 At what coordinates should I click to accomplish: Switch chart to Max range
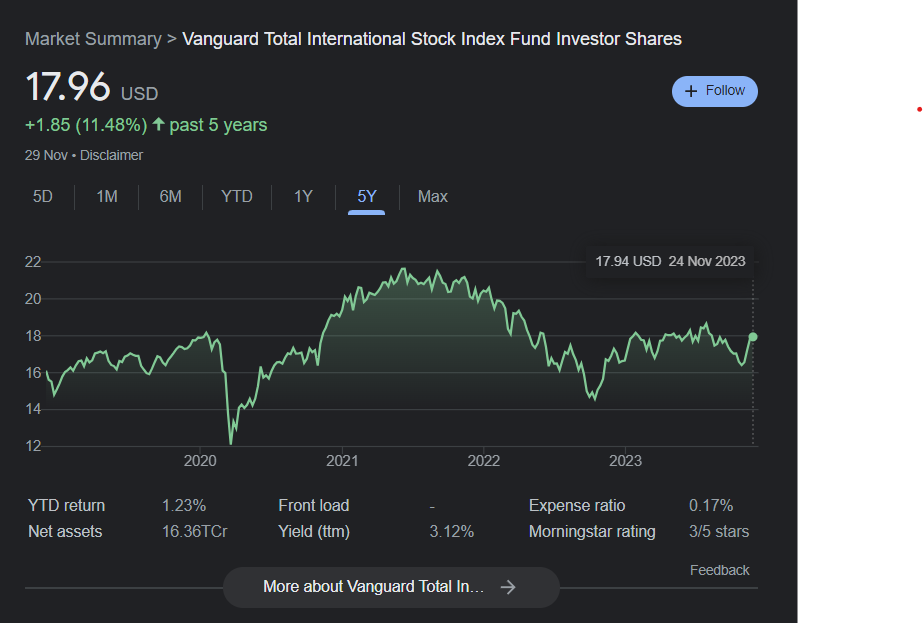pos(433,196)
